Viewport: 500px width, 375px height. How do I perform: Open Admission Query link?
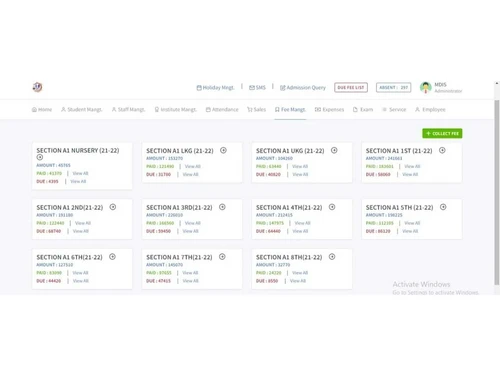(303, 88)
